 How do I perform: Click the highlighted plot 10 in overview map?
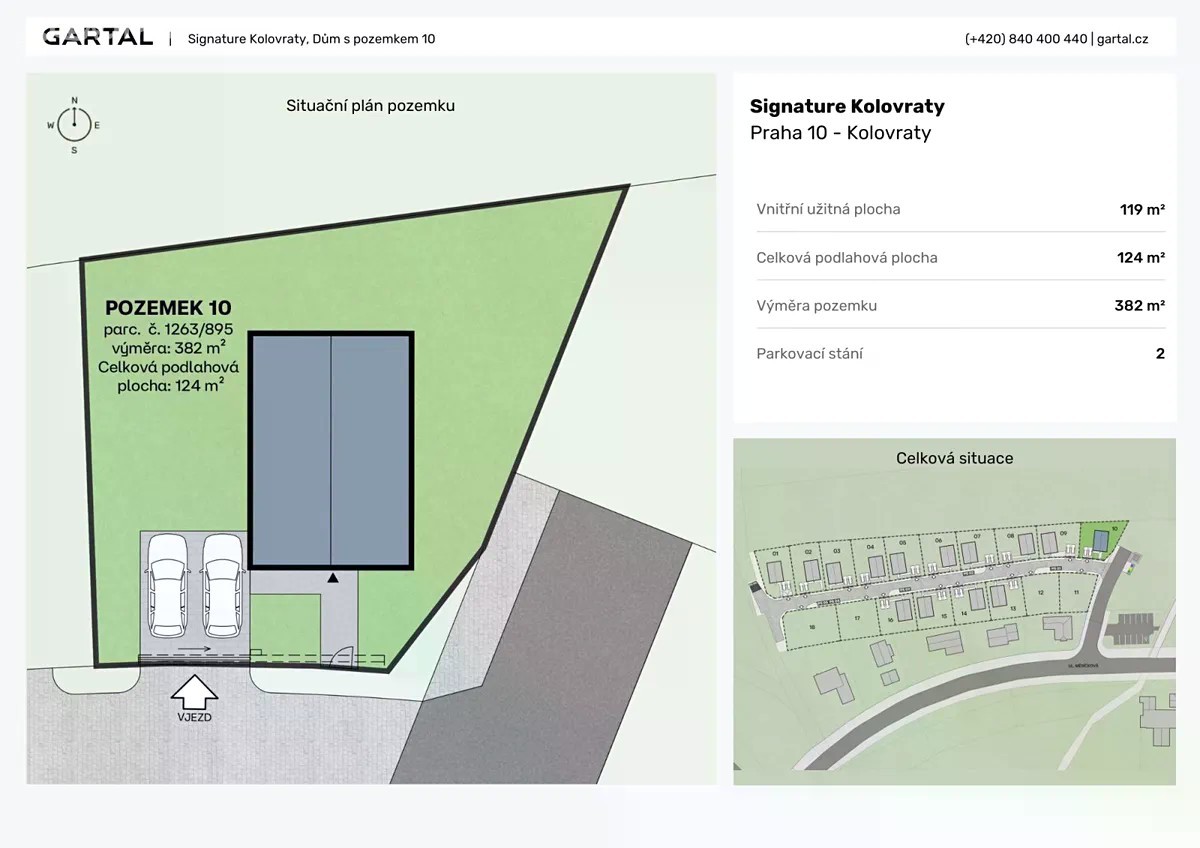click(x=1102, y=539)
